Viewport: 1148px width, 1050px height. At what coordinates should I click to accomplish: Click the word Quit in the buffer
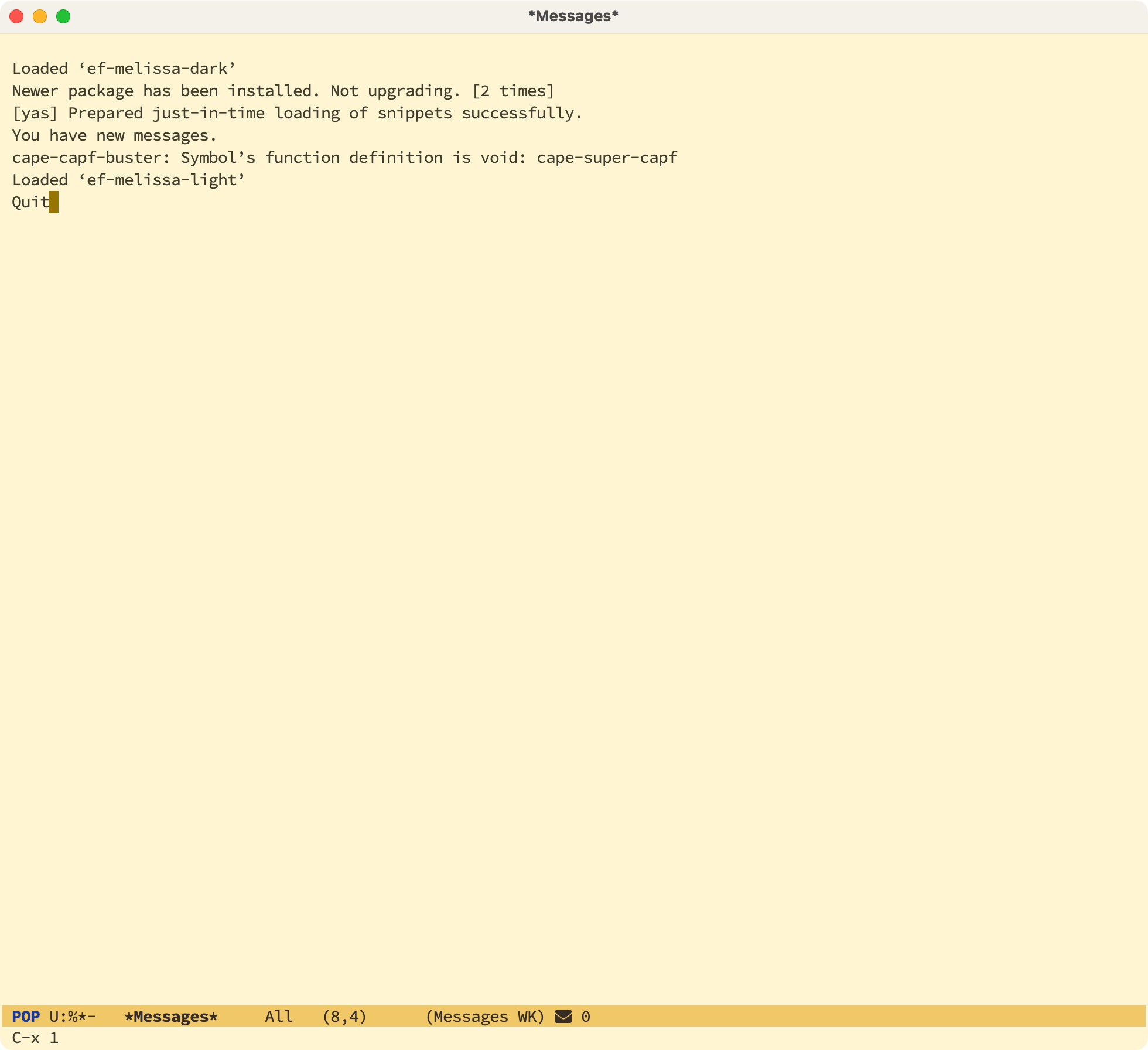coord(30,202)
